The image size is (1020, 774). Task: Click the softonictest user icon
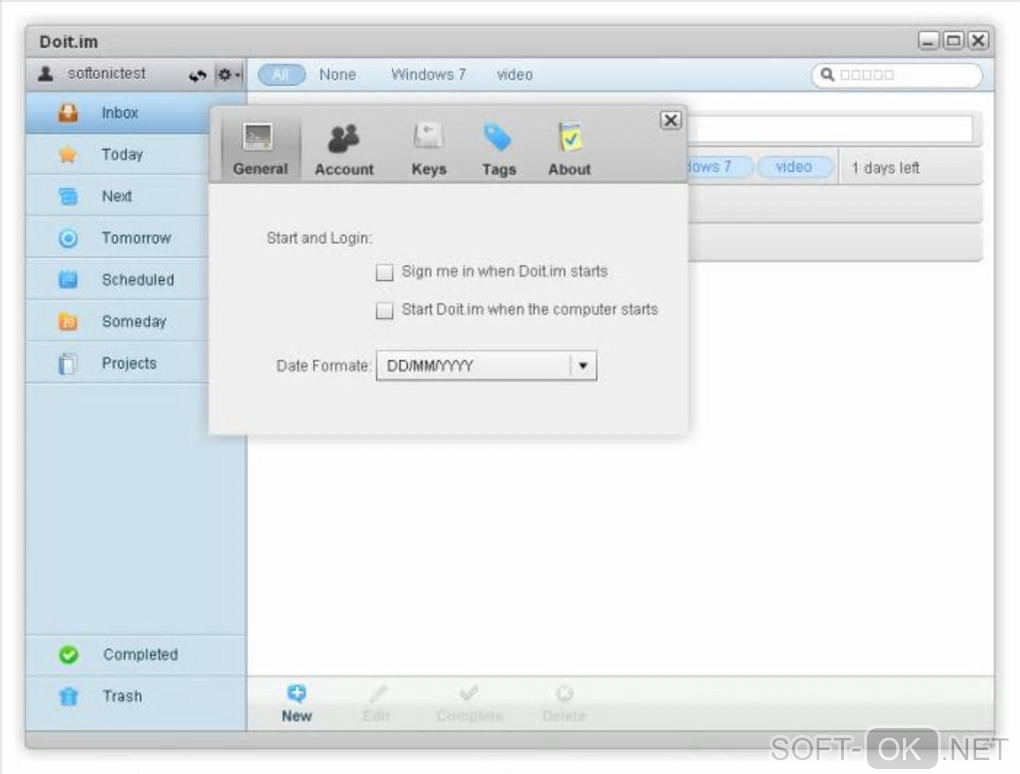[46, 73]
